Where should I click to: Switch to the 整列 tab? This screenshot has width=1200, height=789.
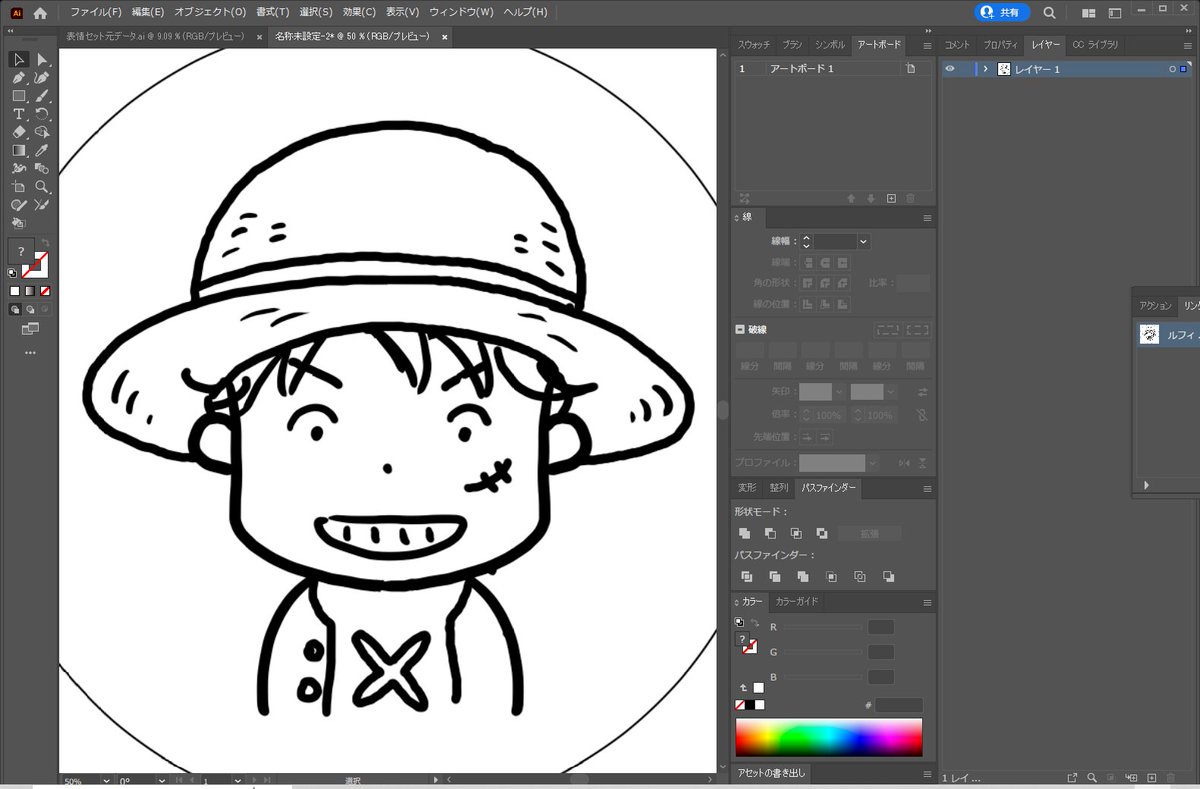tap(779, 488)
